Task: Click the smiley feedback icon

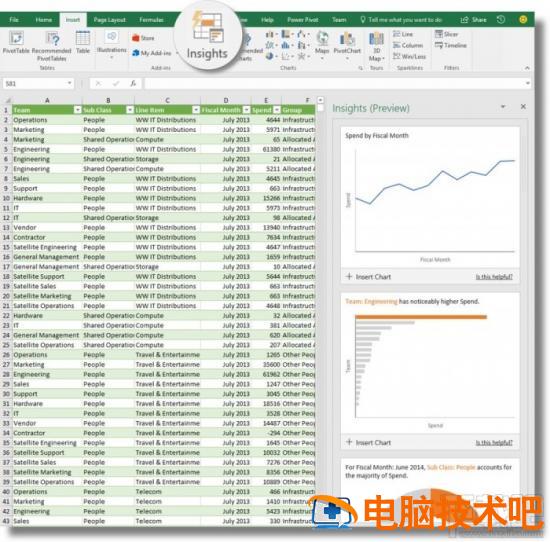Action: click(x=523, y=20)
